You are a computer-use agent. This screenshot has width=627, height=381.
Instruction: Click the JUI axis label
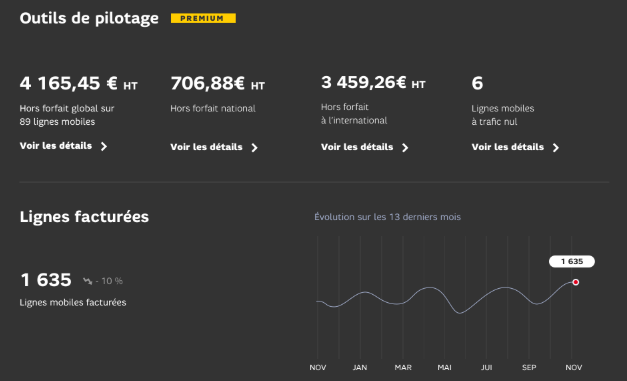coord(487,367)
